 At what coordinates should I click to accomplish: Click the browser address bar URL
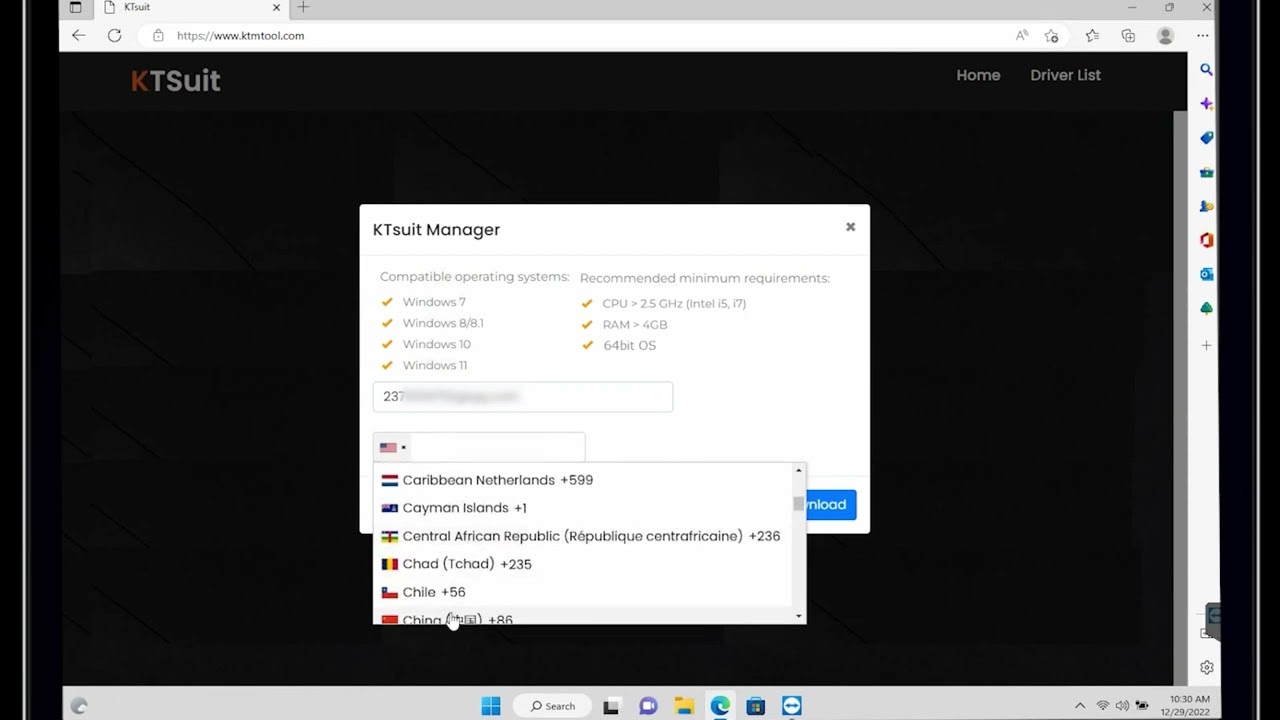coord(240,35)
